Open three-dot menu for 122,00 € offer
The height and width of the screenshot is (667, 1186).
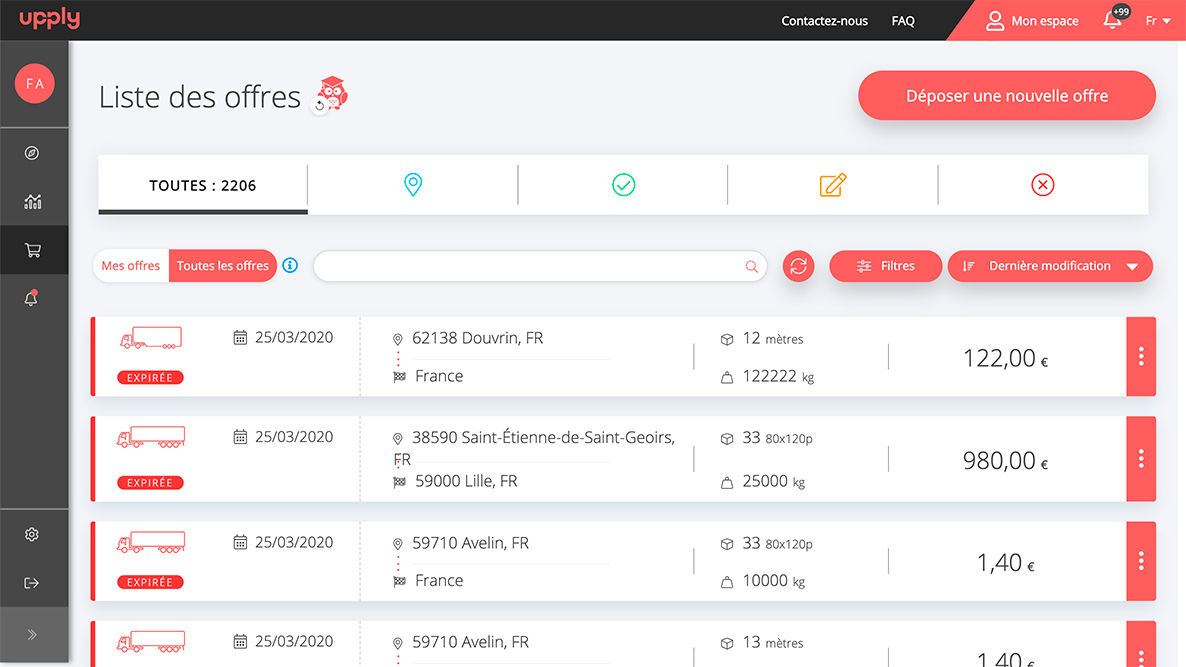1141,357
